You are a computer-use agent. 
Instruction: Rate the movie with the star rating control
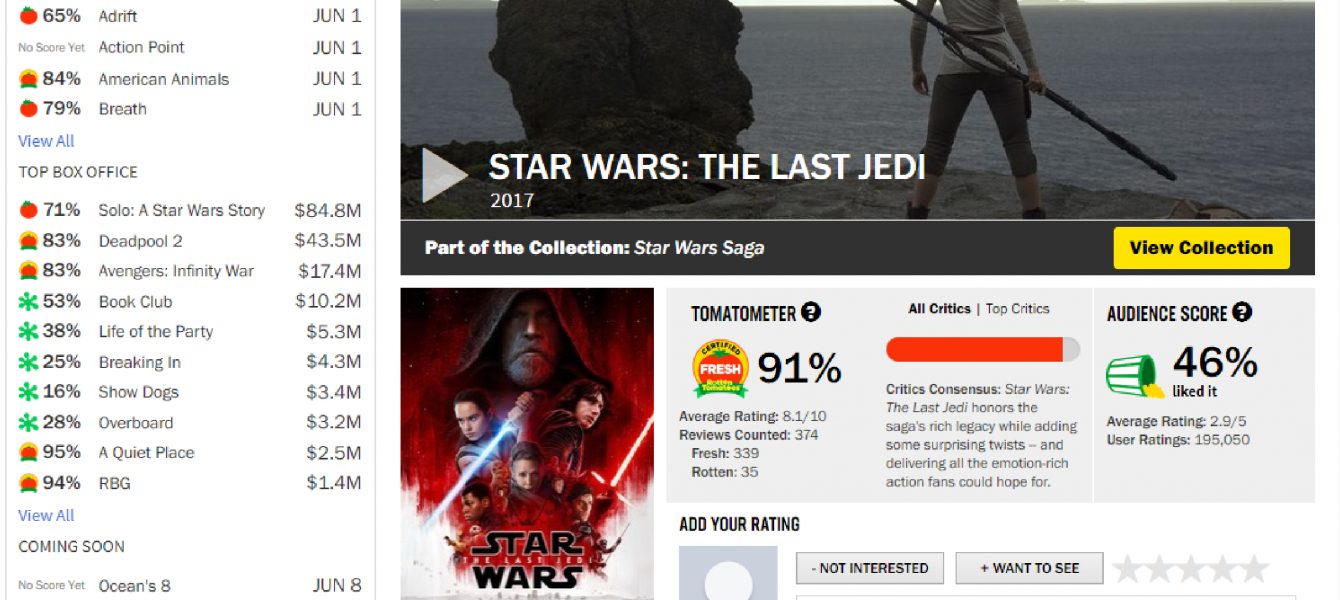point(1191,569)
